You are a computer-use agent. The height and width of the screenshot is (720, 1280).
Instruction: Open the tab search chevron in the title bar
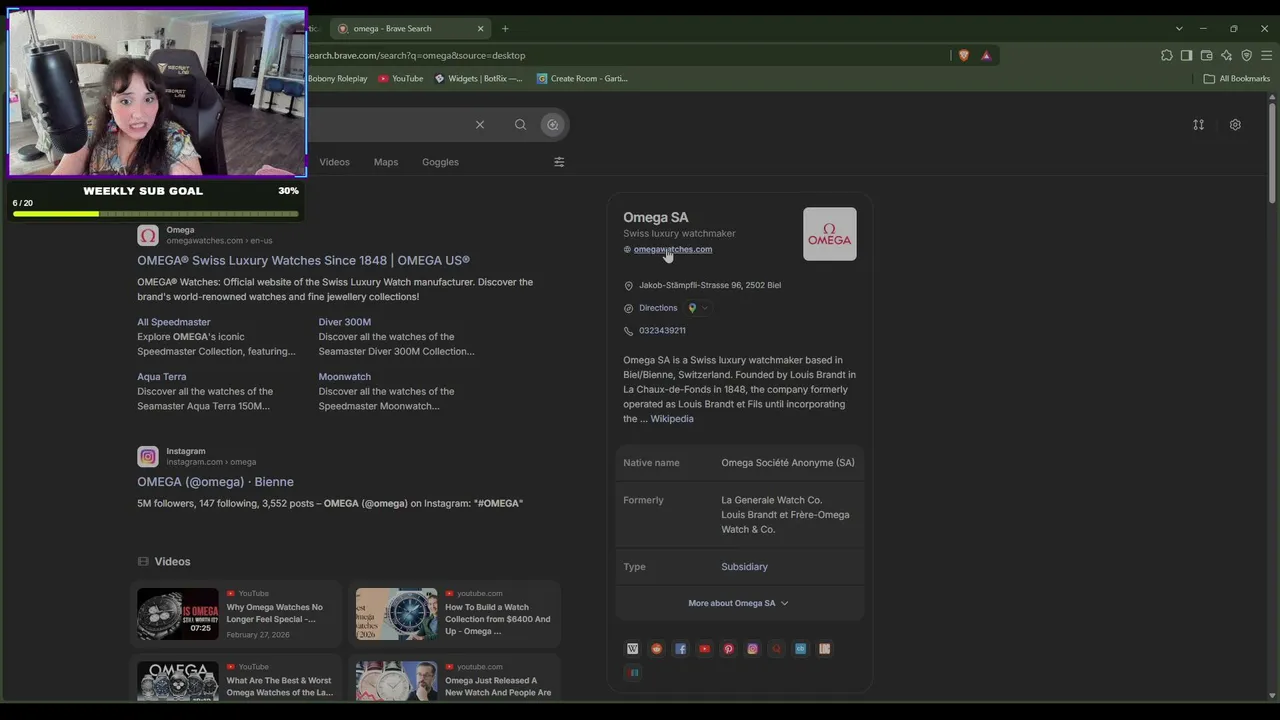1179,29
